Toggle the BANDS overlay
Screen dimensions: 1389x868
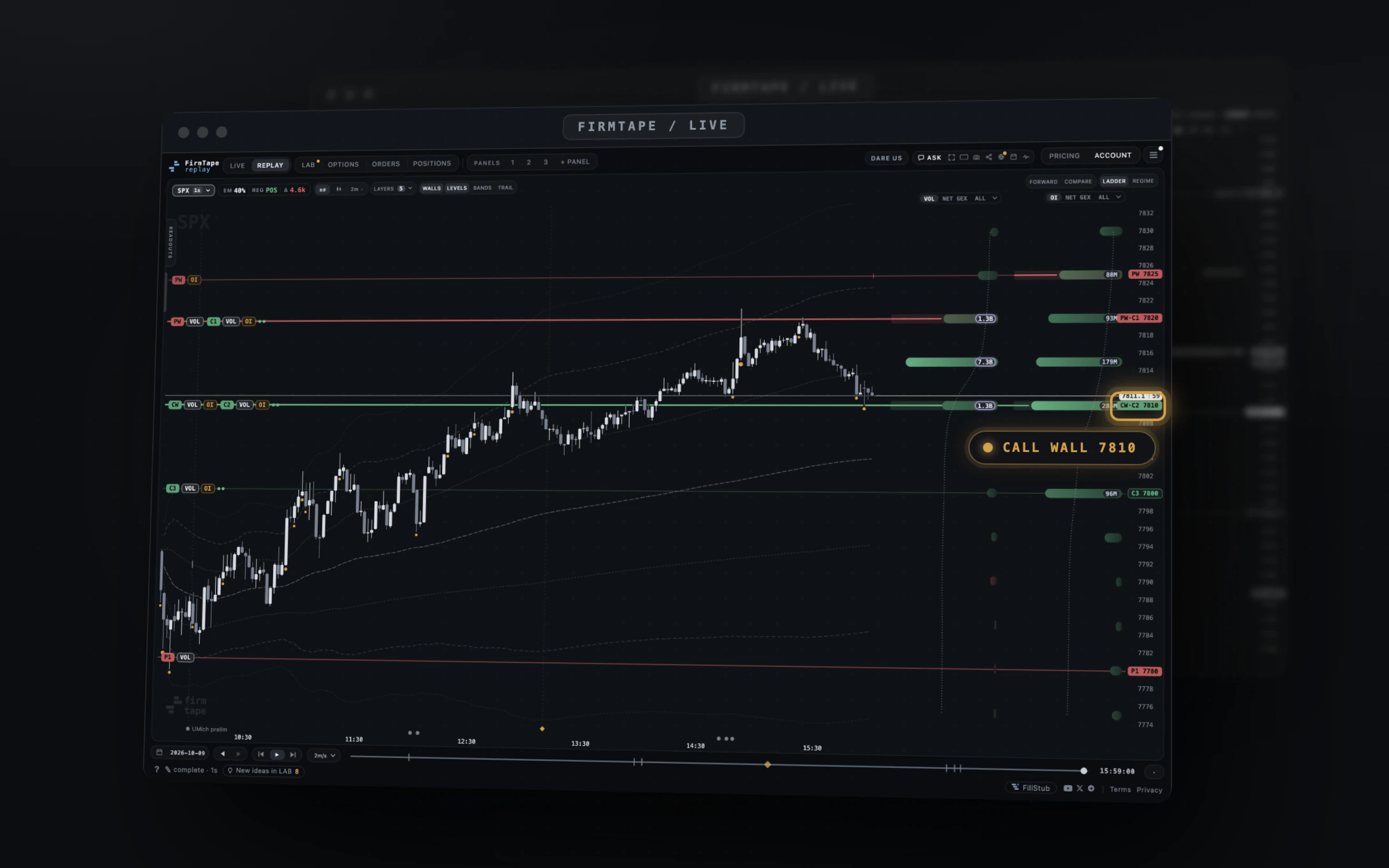pos(482,187)
